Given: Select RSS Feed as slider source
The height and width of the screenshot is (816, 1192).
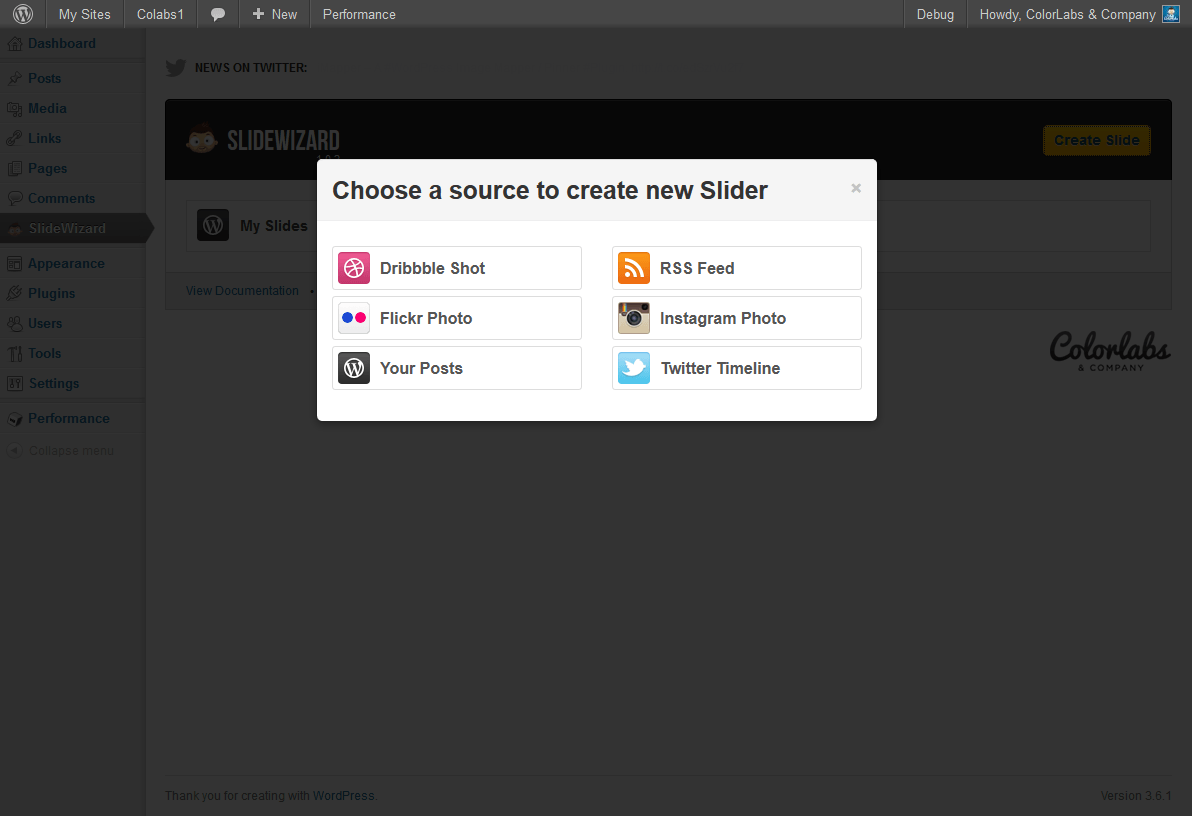Looking at the screenshot, I should point(737,268).
